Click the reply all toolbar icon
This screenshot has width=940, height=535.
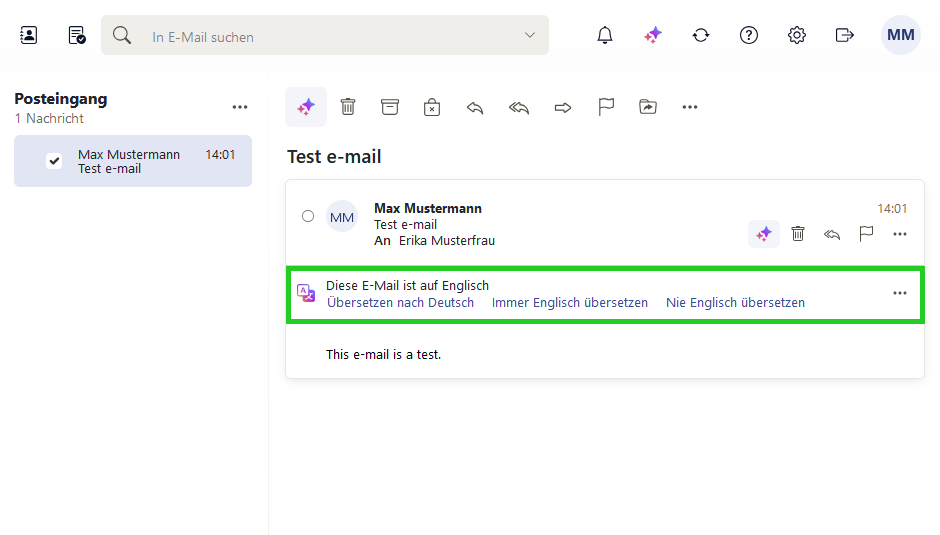click(519, 108)
